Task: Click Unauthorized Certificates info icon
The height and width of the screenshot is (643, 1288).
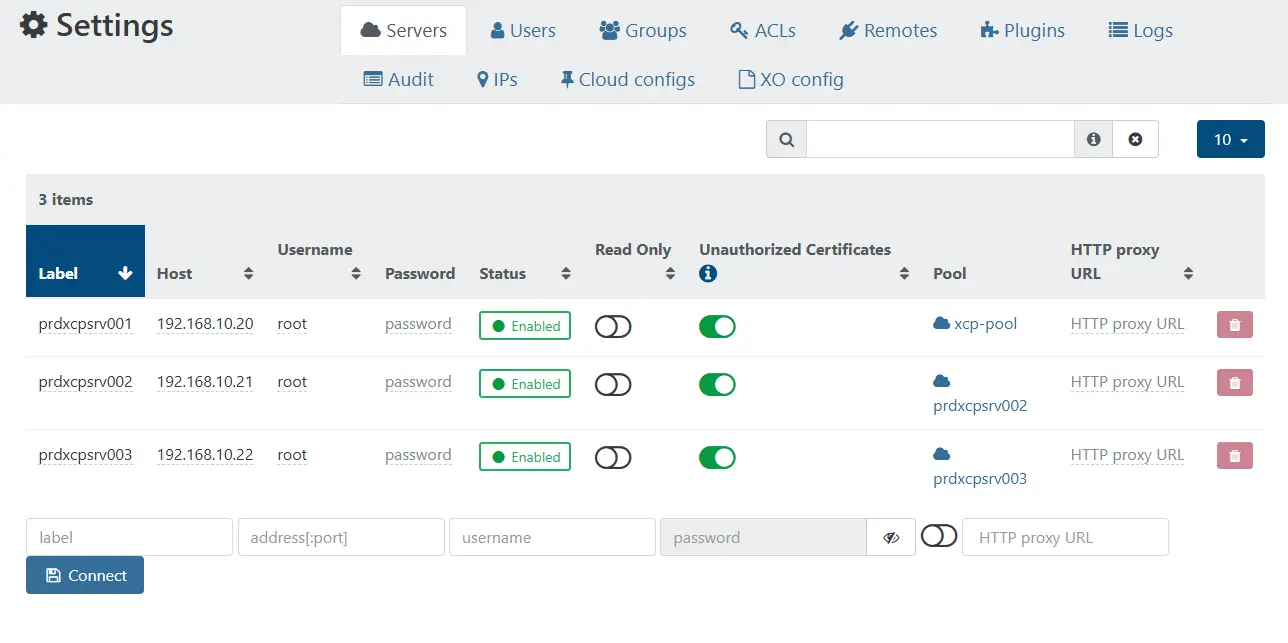Action: [708, 273]
